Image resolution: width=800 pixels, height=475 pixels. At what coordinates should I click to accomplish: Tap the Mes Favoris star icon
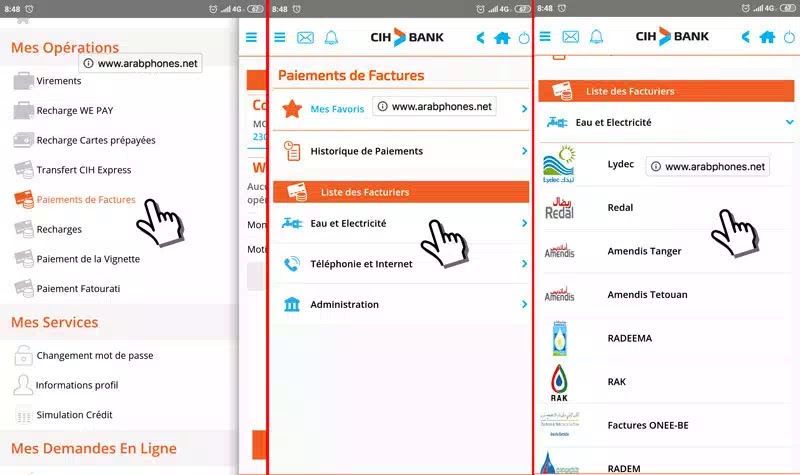click(292, 109)
